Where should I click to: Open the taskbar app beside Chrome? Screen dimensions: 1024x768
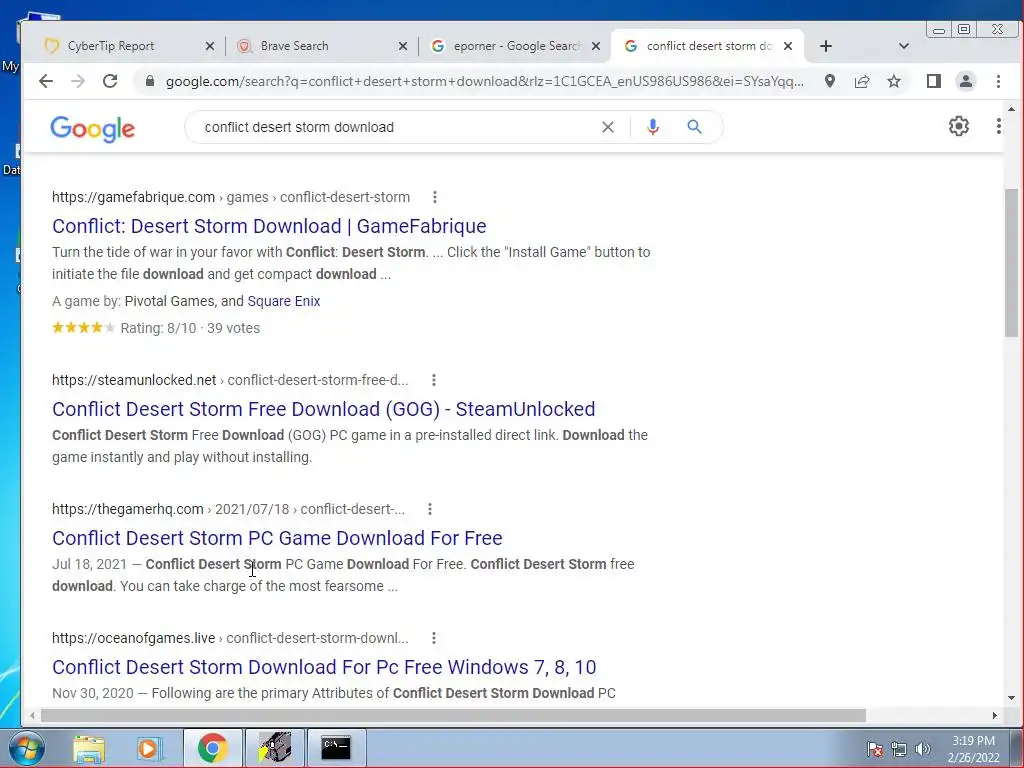[x=274, y=748]
